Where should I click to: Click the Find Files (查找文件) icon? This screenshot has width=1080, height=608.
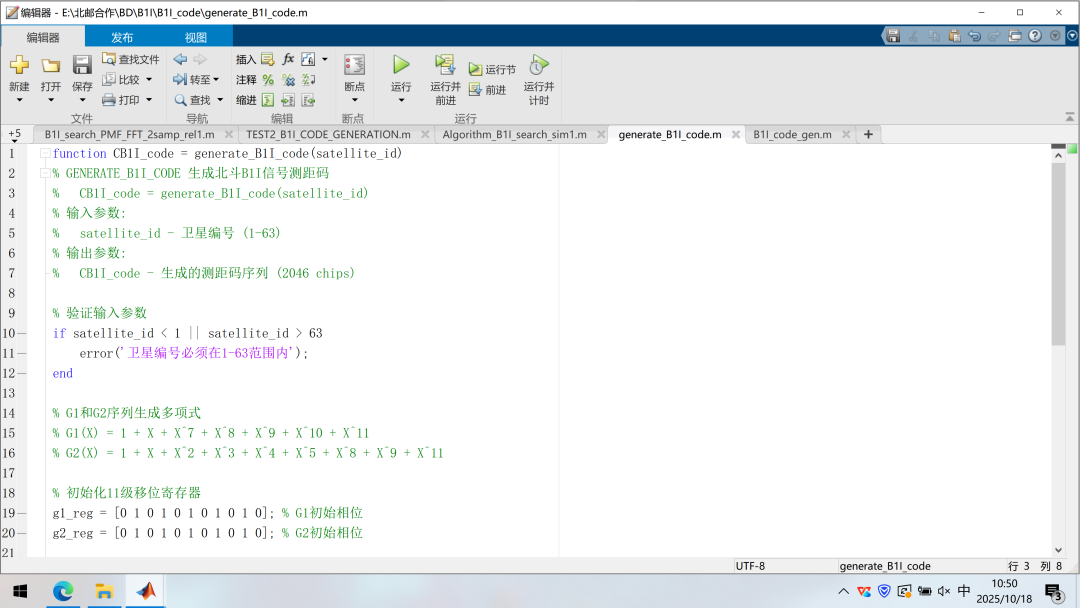pyautogui.click(x=109, y=60)
